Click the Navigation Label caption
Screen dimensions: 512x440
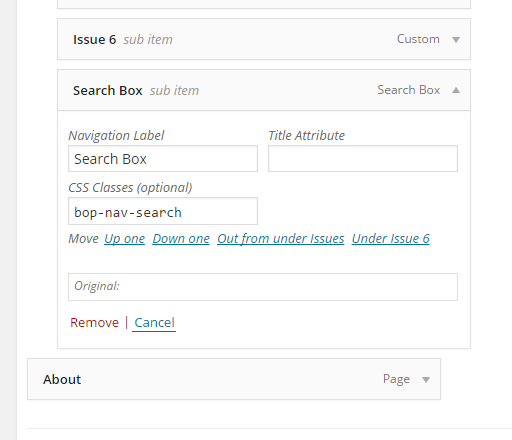point(116,136)
